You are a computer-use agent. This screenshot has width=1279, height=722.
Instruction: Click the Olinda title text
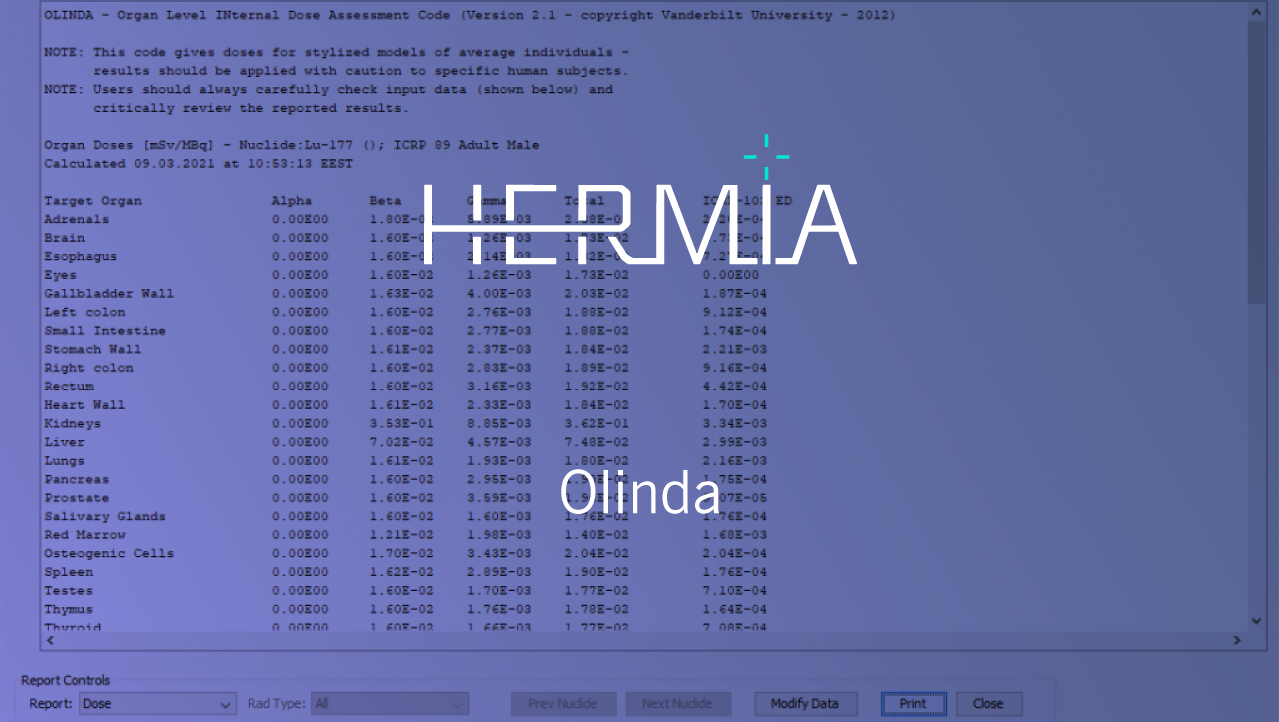(640, 492)
